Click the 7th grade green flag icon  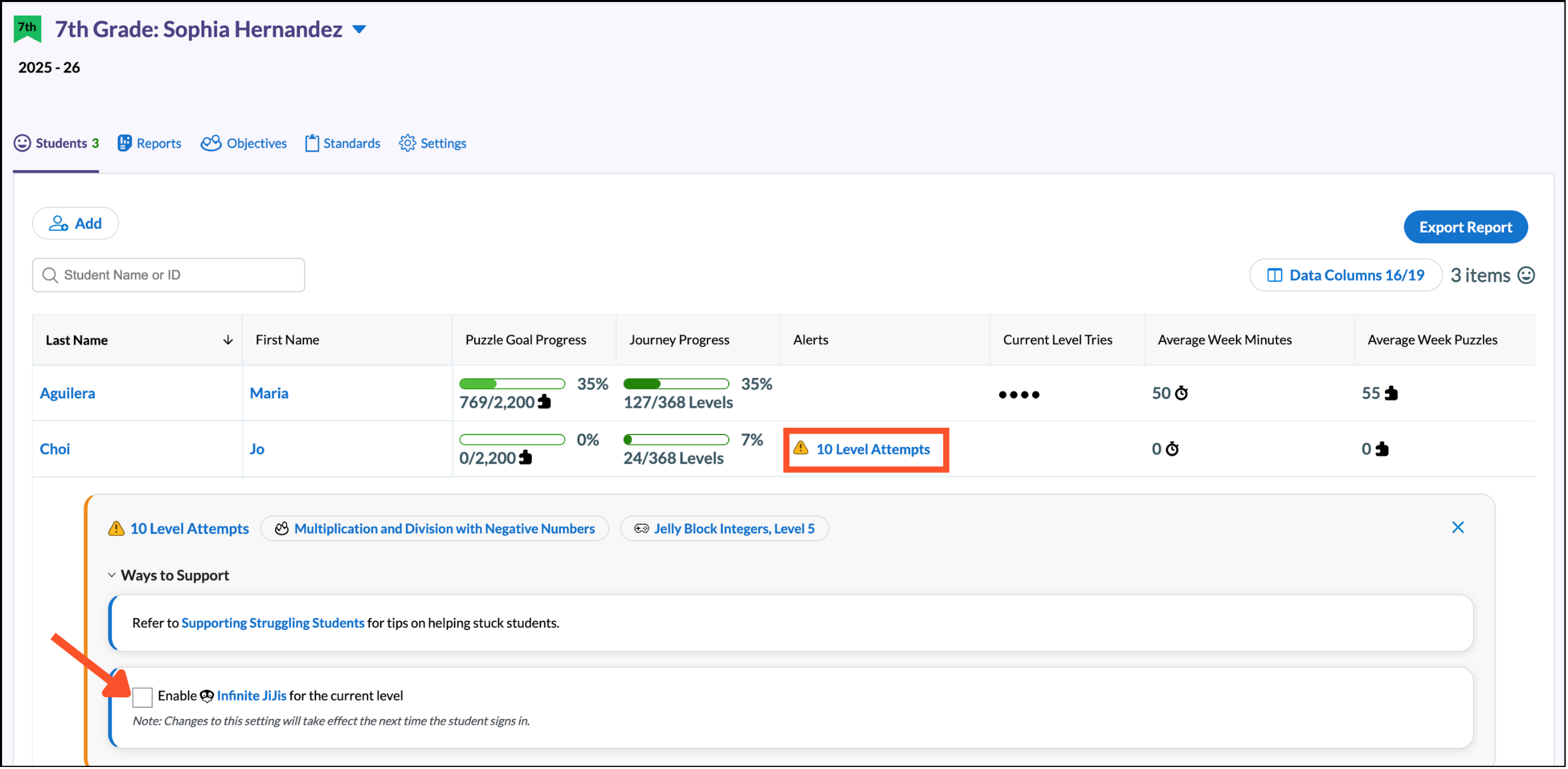(x=27, y=29)
